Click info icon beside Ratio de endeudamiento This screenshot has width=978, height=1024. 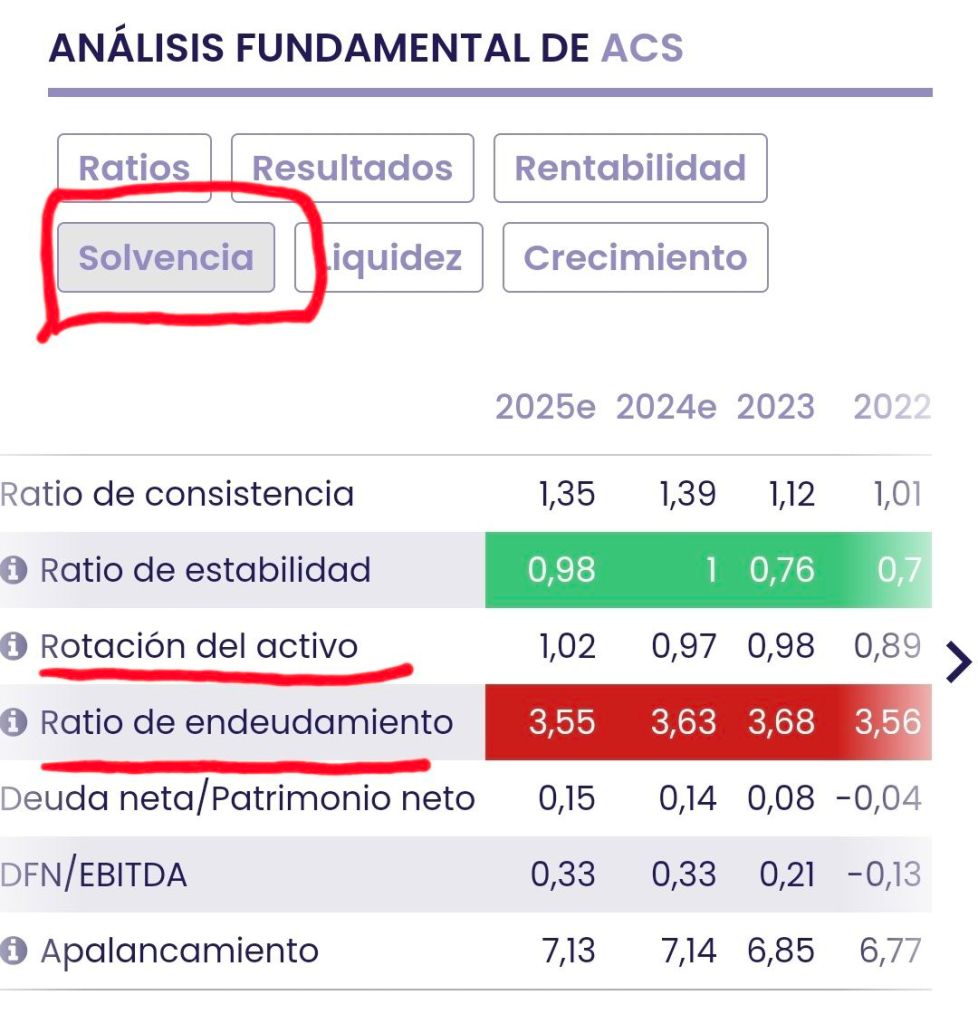point(14,723)
